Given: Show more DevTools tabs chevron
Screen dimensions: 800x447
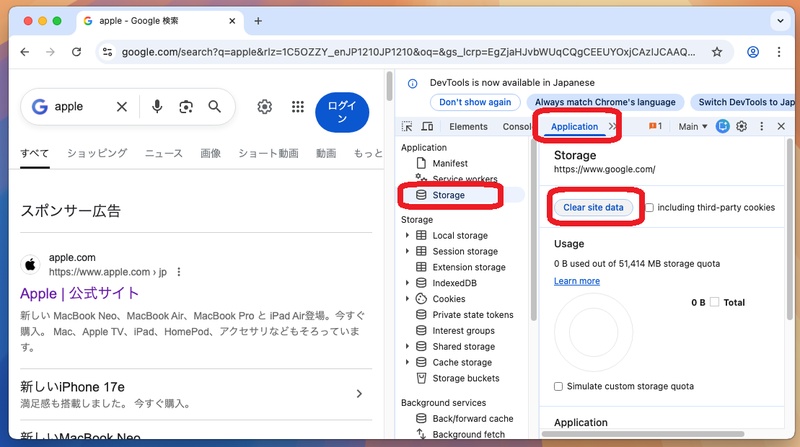Looking at the screenshot, I should pyautogui.click(x=612, y=127).
